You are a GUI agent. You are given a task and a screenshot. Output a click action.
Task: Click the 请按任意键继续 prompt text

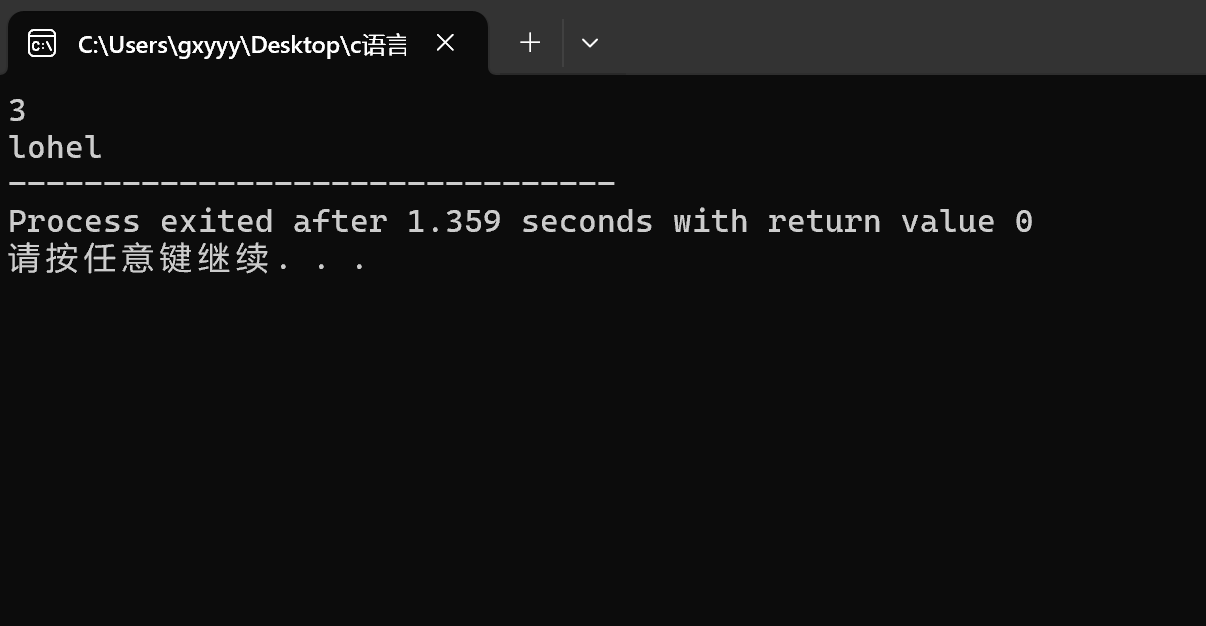pos(140,259)
